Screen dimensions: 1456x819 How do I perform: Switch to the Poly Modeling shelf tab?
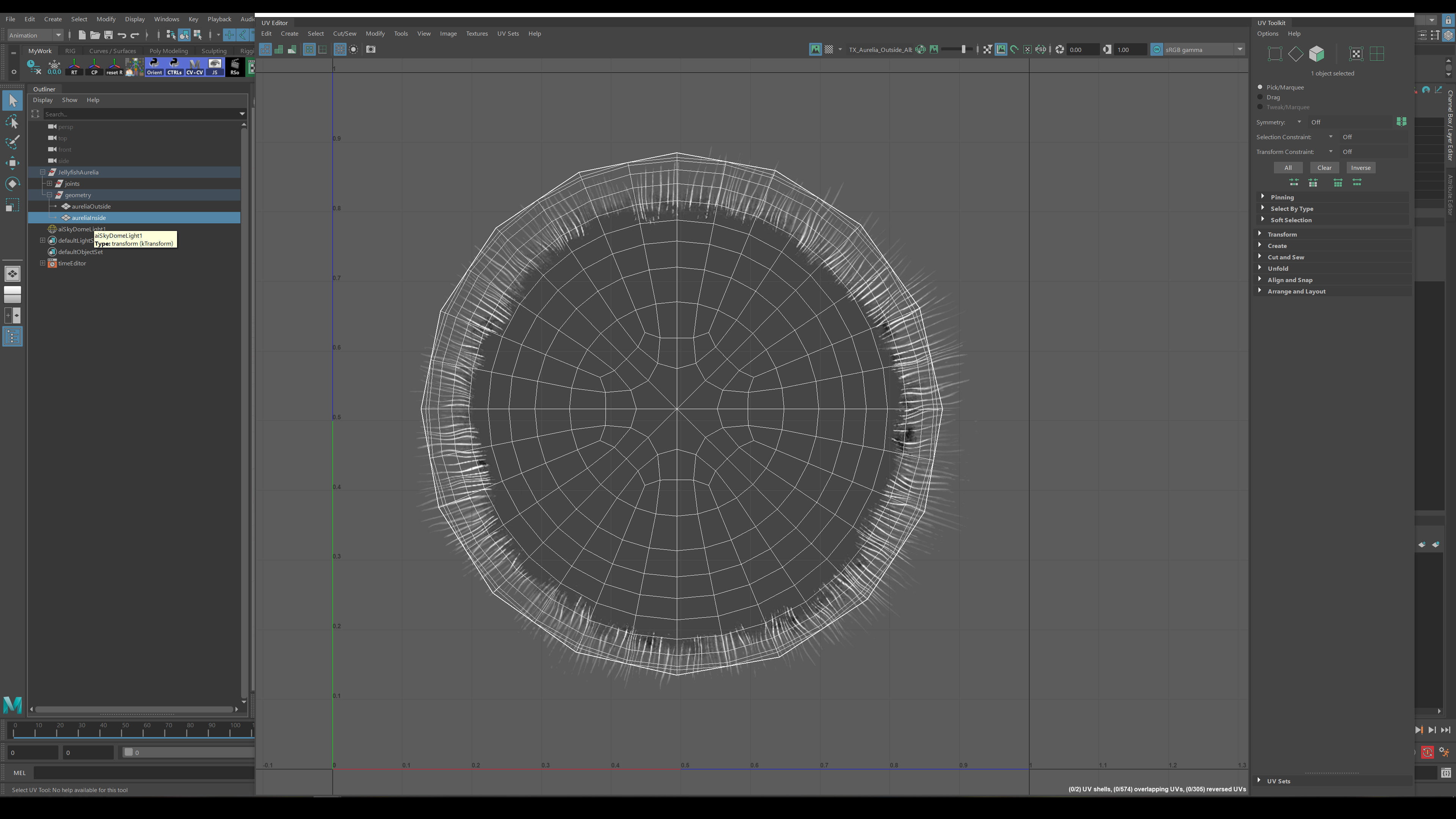point(168,51)
